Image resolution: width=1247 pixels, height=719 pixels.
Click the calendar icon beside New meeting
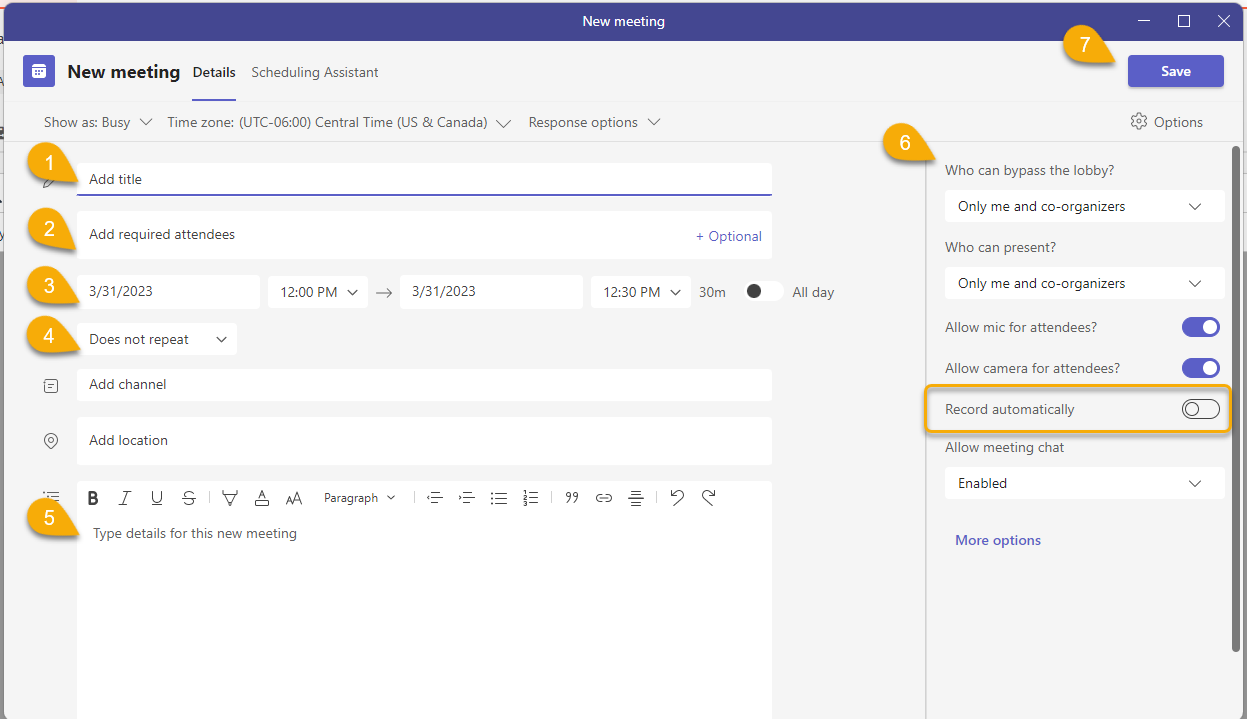tap(39, 72)
